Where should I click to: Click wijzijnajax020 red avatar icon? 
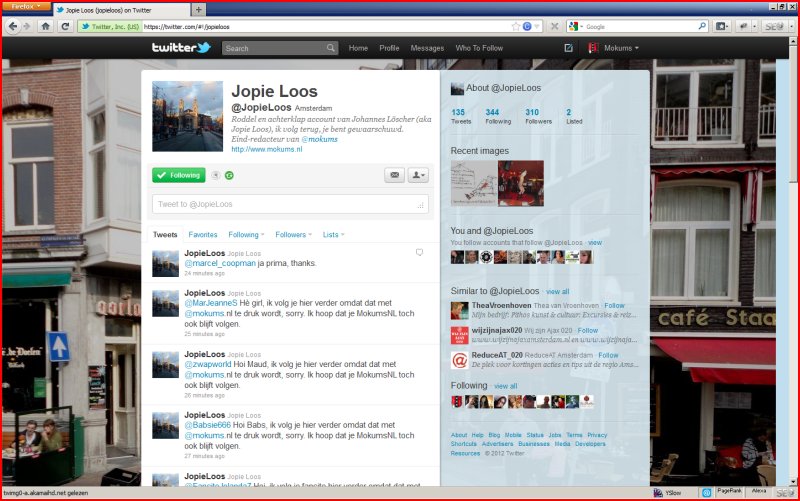tap(459, 335)
